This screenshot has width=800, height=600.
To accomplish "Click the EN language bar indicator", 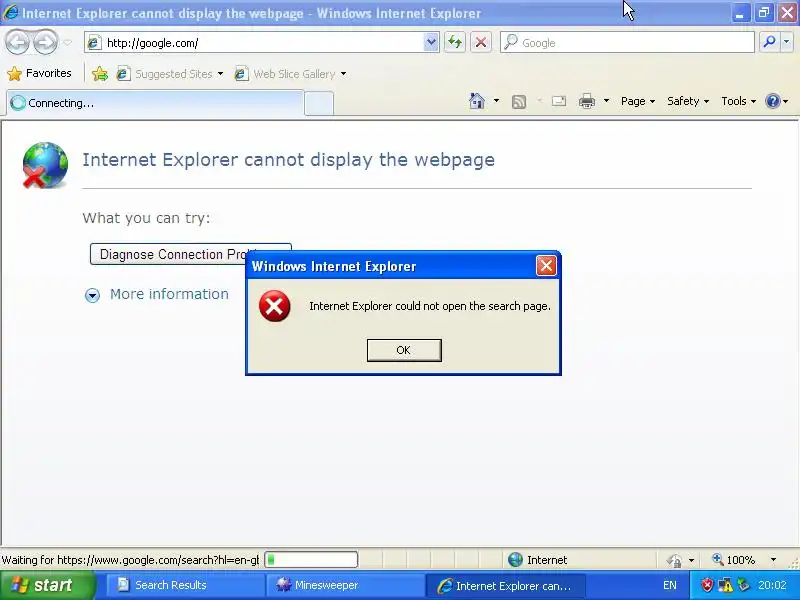I will click(669, 585).
